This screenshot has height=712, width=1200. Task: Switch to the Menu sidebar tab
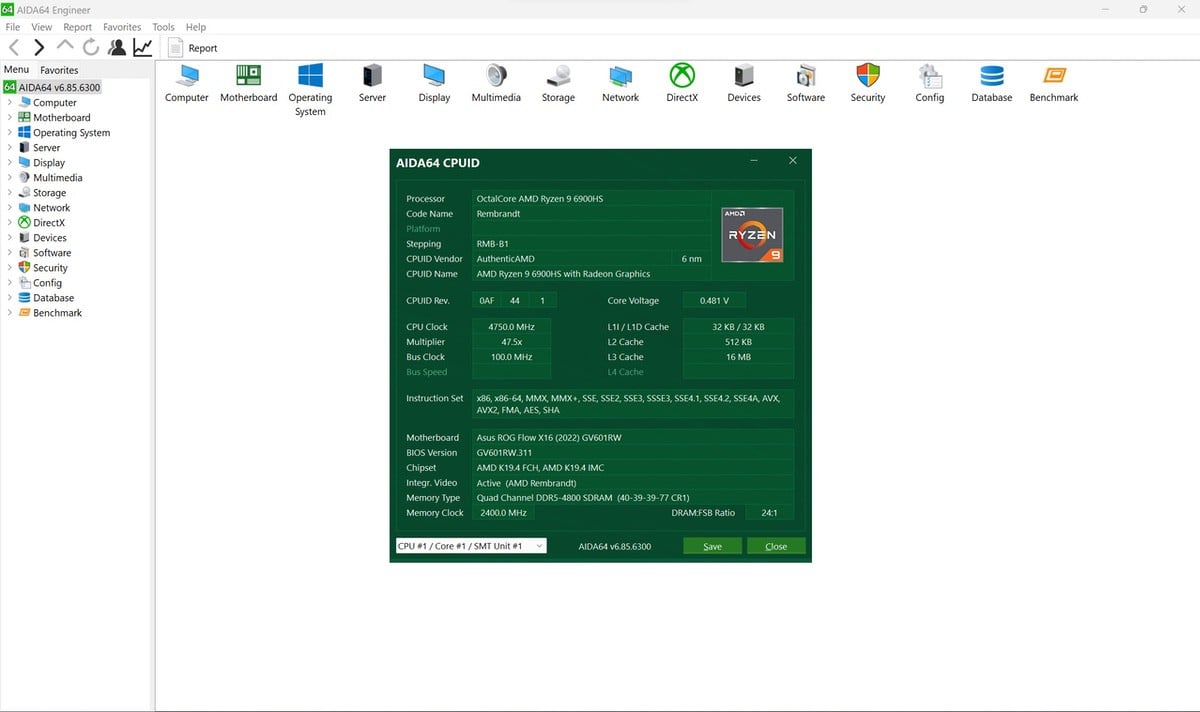click(x=16, y=69)
